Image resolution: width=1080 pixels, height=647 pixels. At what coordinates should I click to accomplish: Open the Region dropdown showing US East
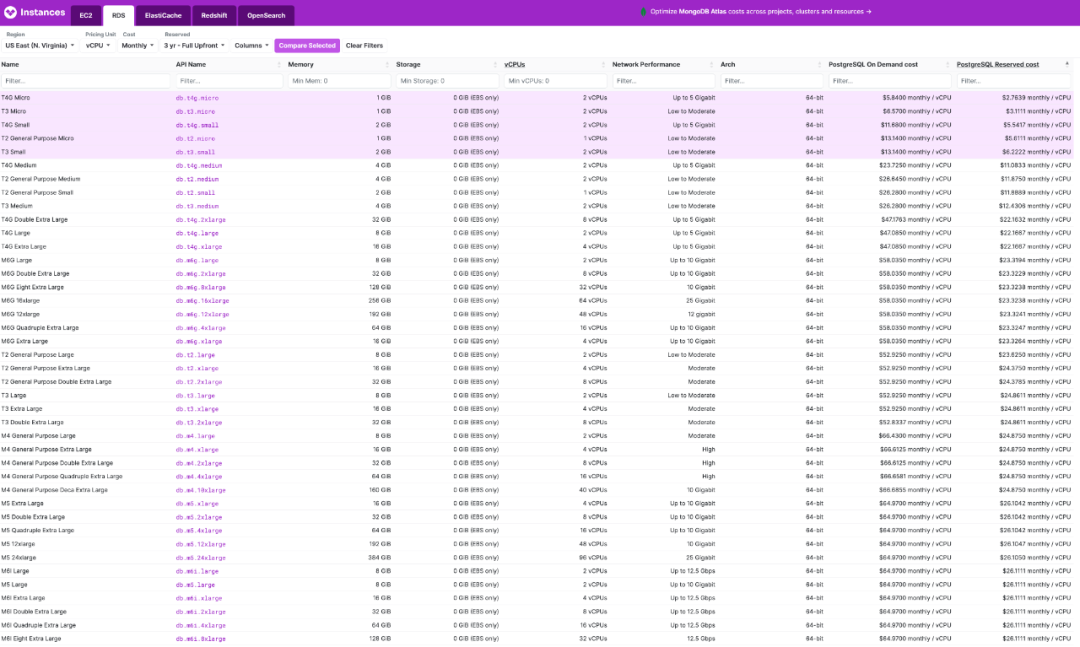click(40, 45)
